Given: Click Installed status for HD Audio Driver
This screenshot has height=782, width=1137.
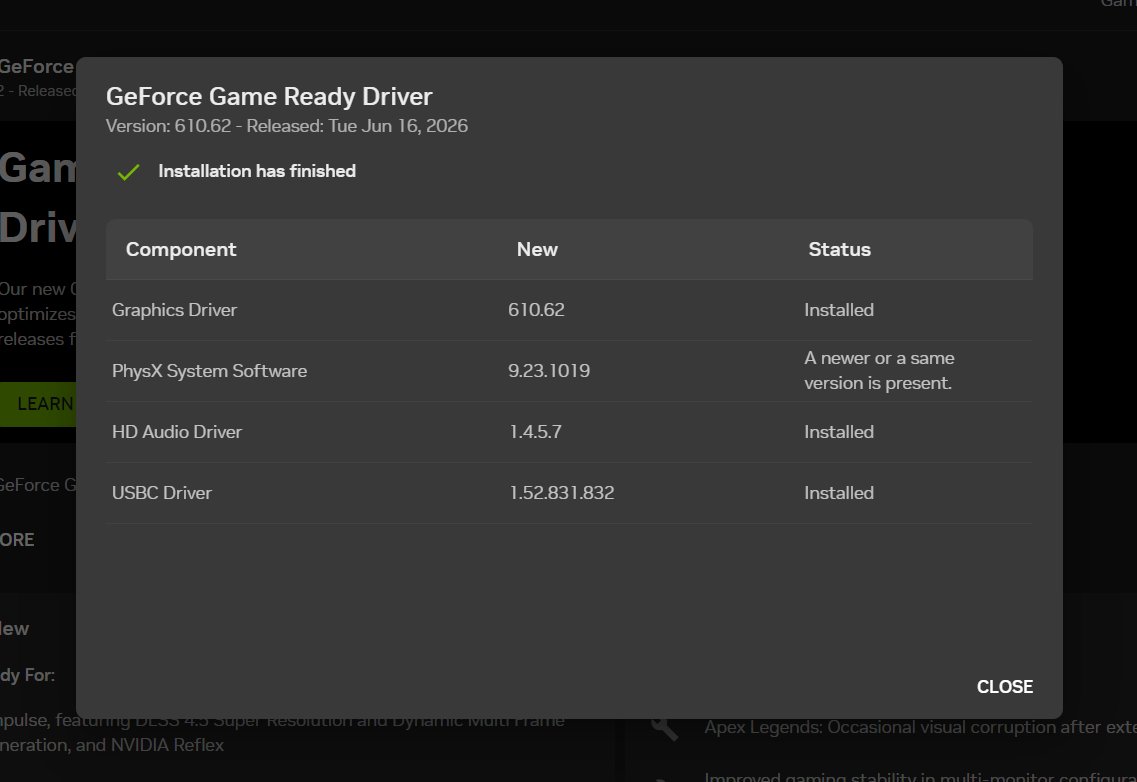Looking at the screenshot, I should pyautogui.click(x=839, y=432).
